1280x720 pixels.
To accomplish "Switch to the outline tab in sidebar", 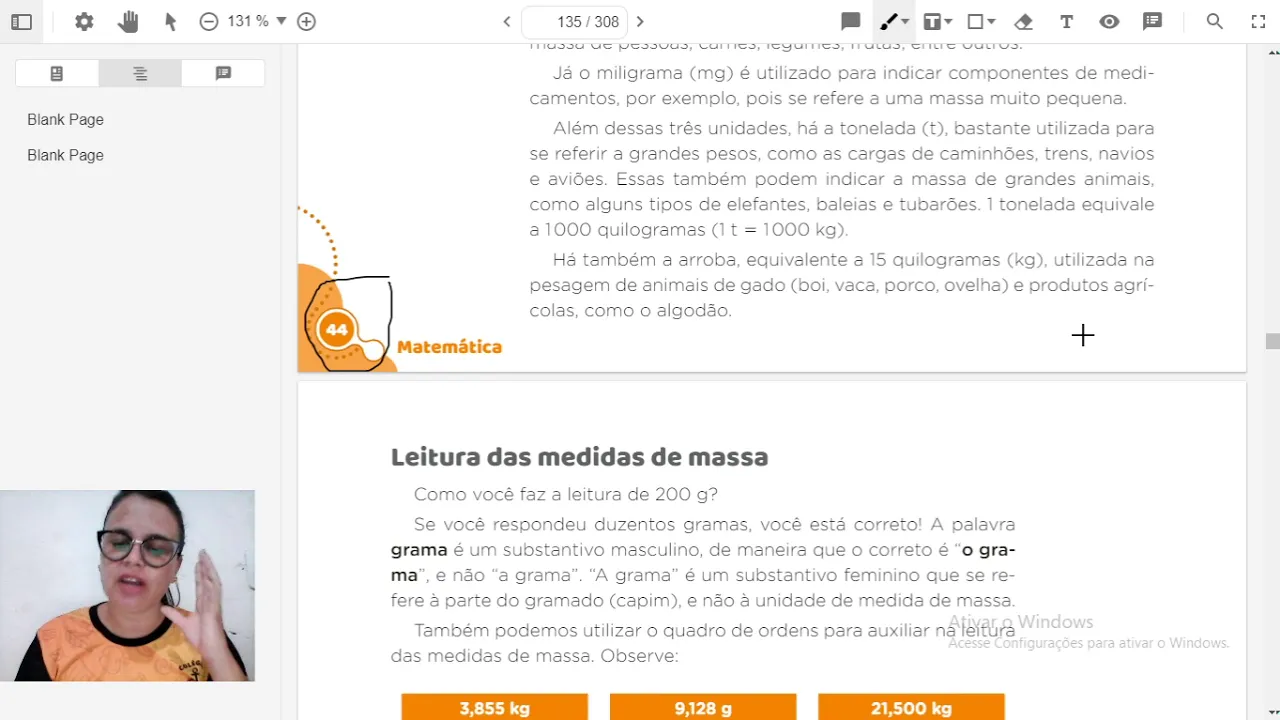I will click(x=140, y=73).
